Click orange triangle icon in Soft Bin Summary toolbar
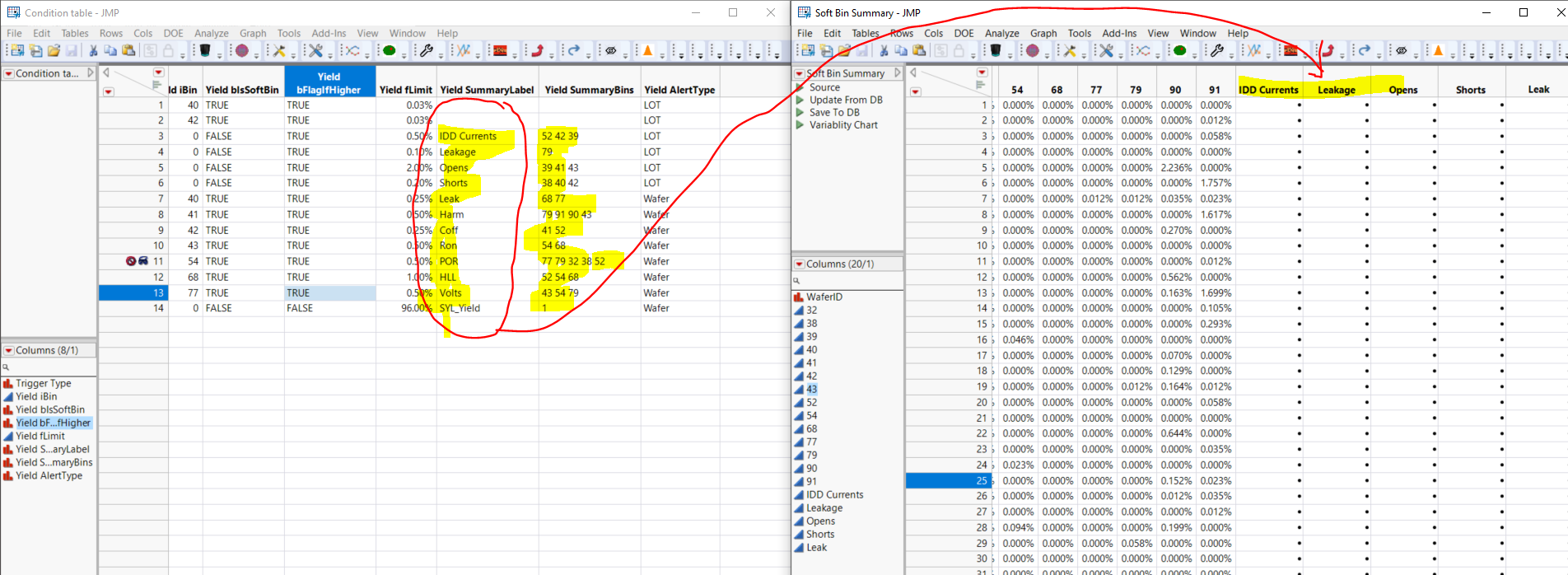Viewport: 1568px width, 575px height. tap(1439, 51)
